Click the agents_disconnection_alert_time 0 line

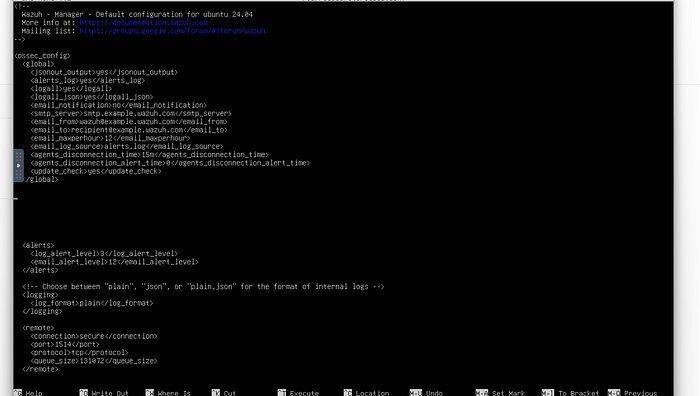coord(171,163)
